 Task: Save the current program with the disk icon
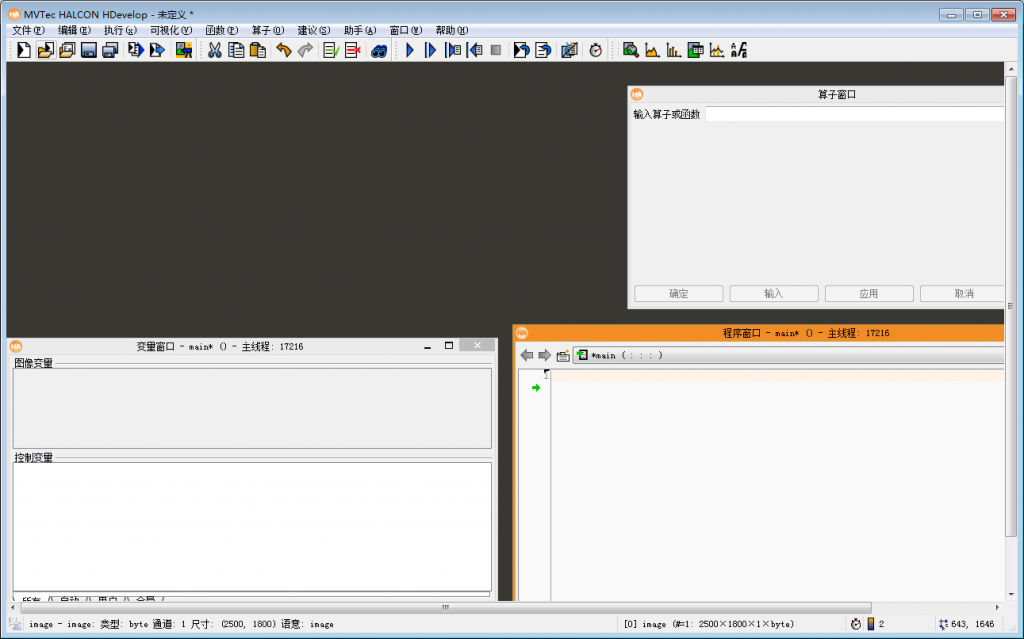click(x=88, y=50)
